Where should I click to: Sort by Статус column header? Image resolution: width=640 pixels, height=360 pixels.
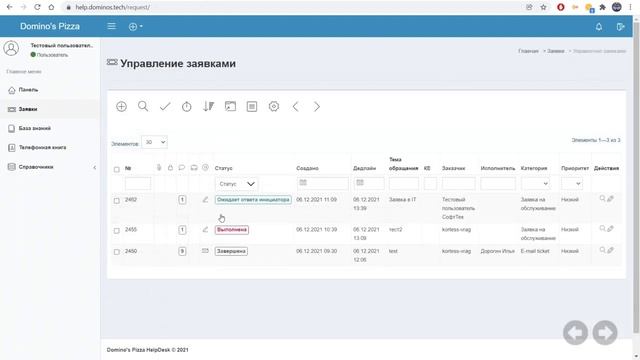[224, 168]
